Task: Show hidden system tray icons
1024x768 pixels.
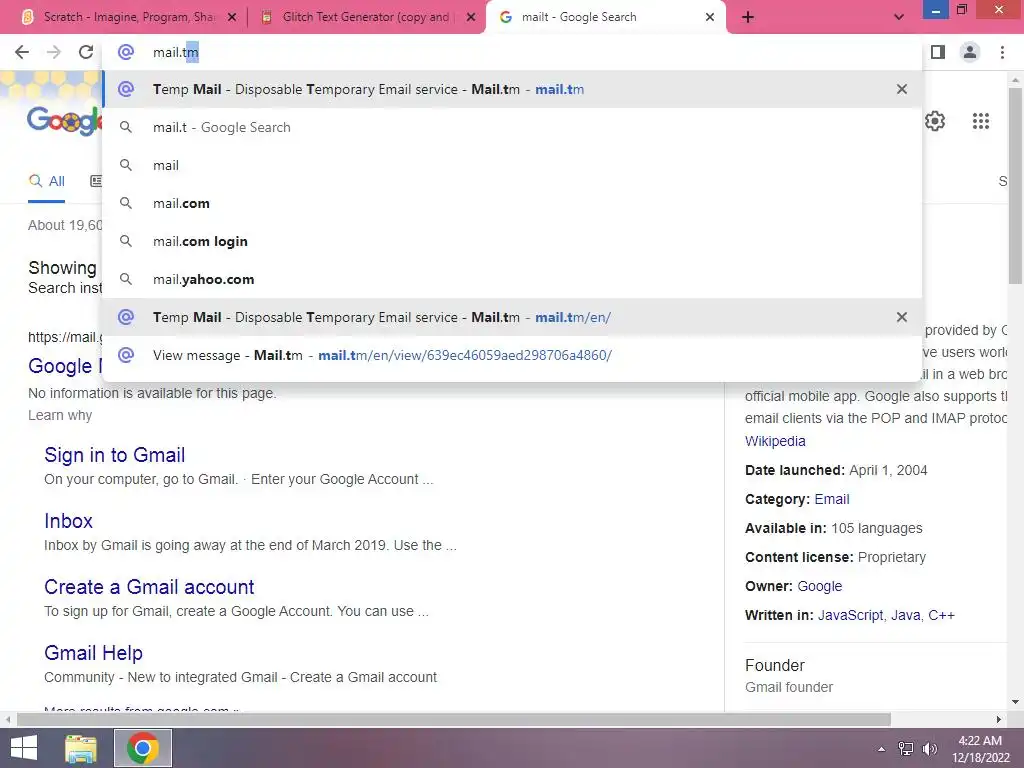Action: coord(881,749)
